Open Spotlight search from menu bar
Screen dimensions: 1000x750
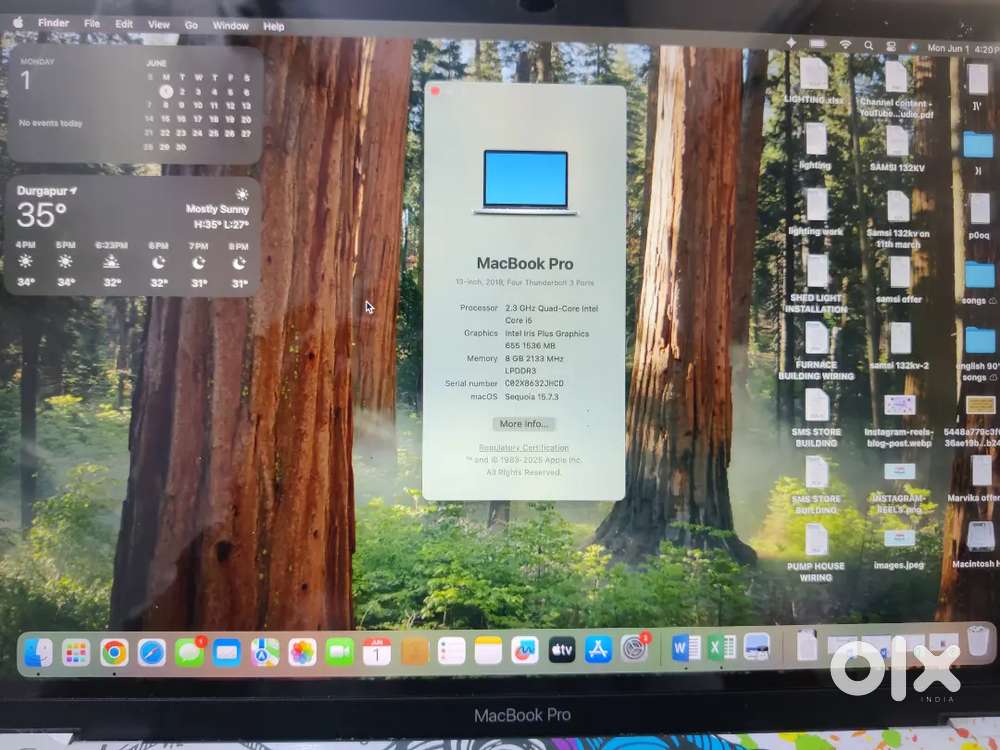868,46
